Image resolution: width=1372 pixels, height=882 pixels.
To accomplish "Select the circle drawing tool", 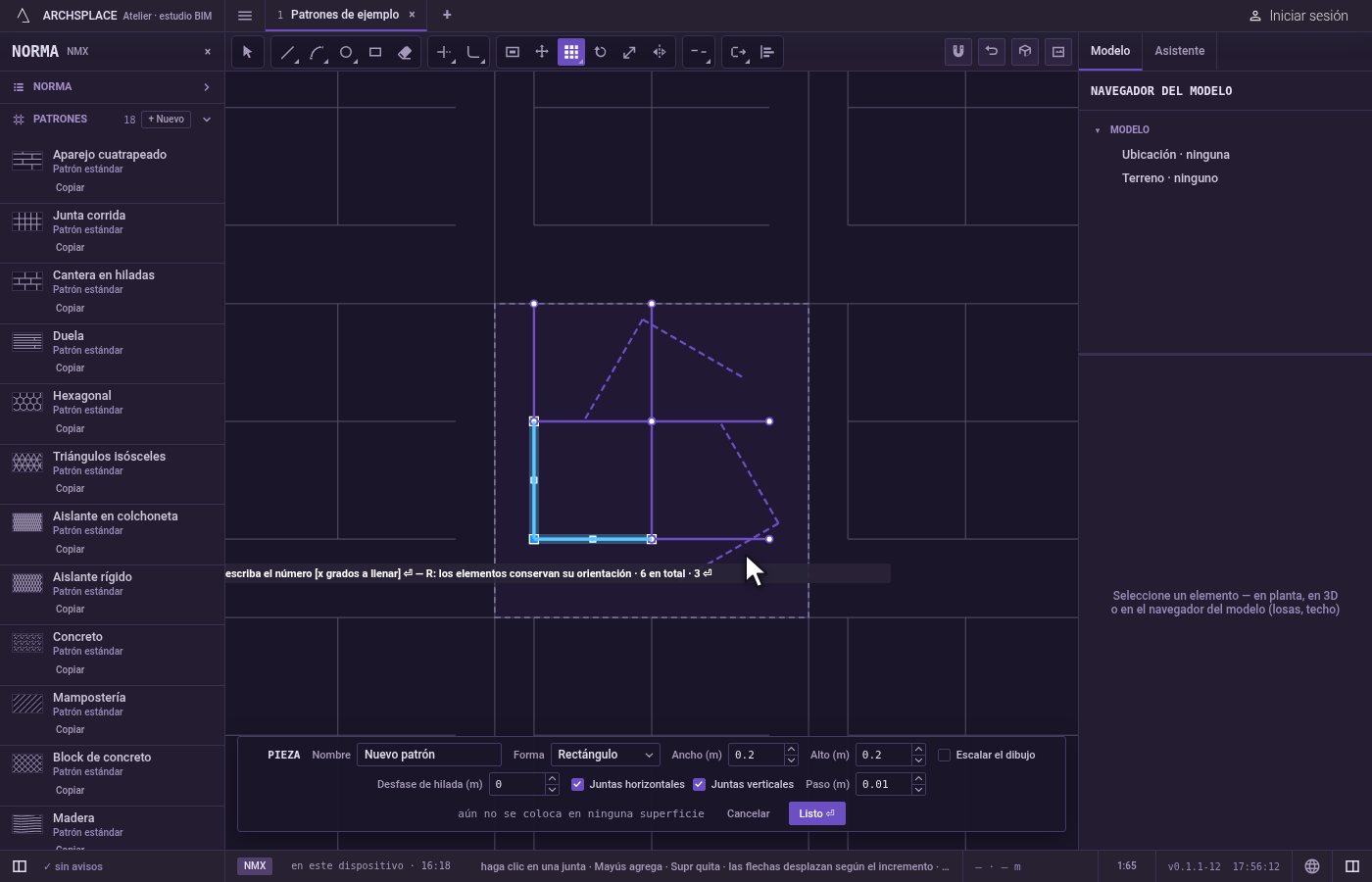I will [346, 52].
